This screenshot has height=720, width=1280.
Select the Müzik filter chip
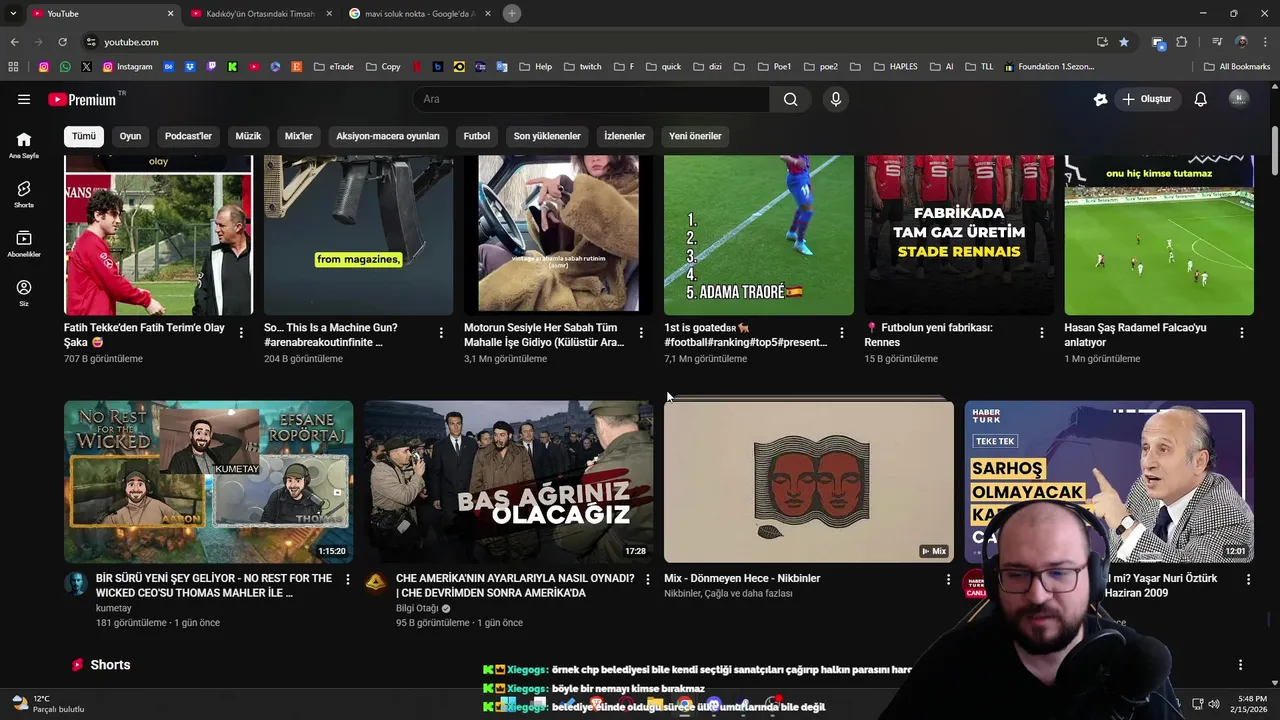[x=248, y=136]
